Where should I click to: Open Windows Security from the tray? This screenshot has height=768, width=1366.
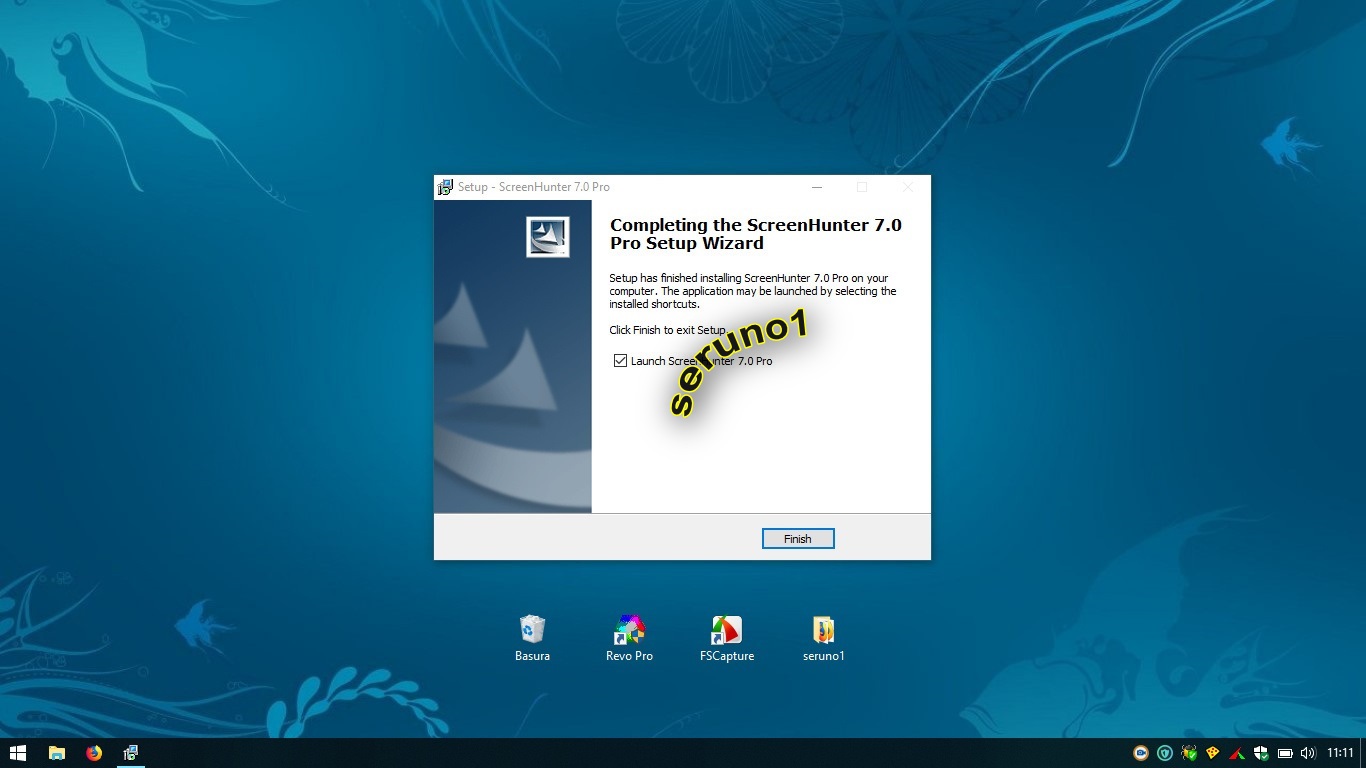tap(1261, 753)
